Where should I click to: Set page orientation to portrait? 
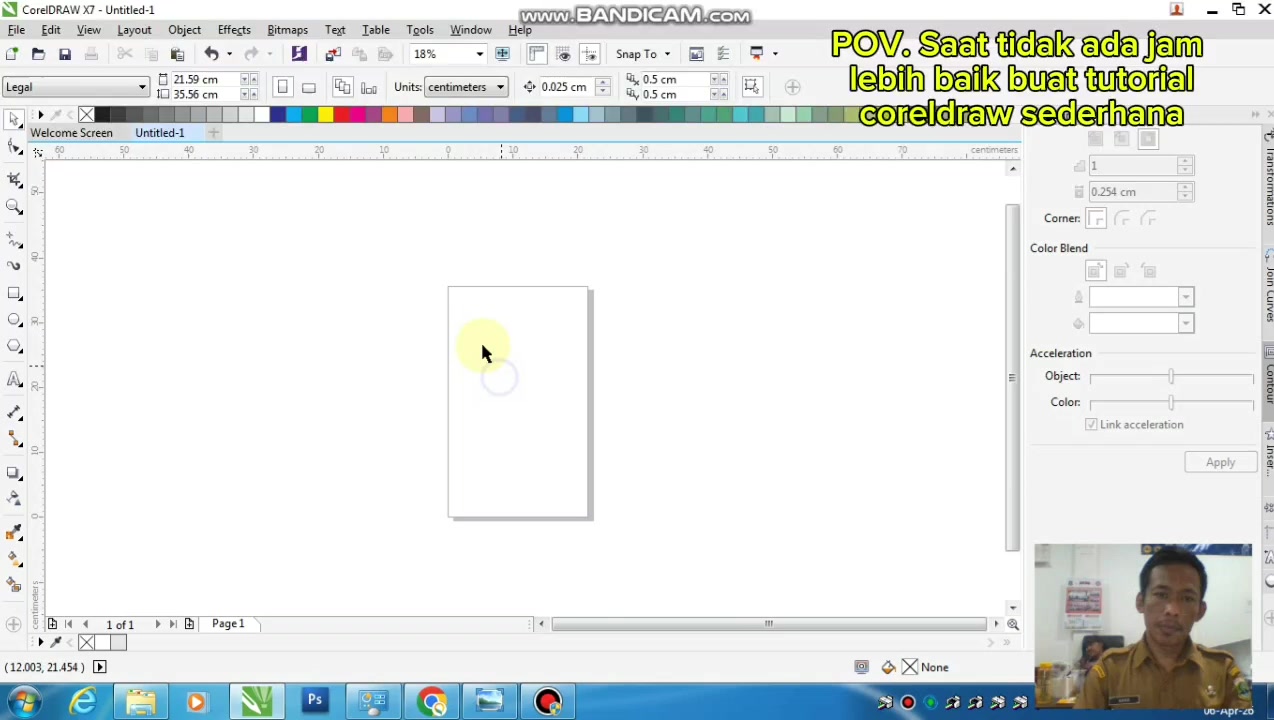point(282,87)
